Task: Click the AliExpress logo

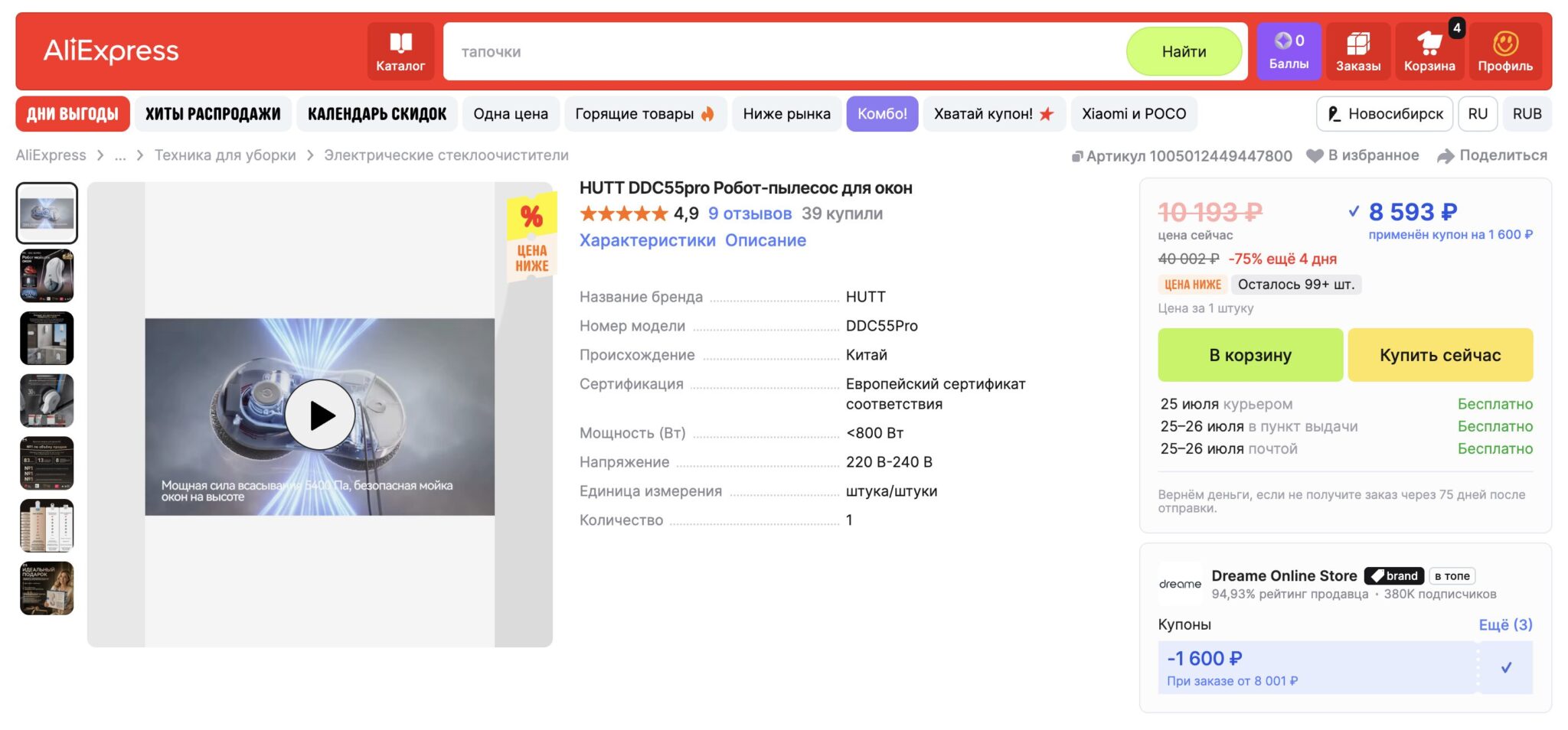Action: (x=111, y=51)
